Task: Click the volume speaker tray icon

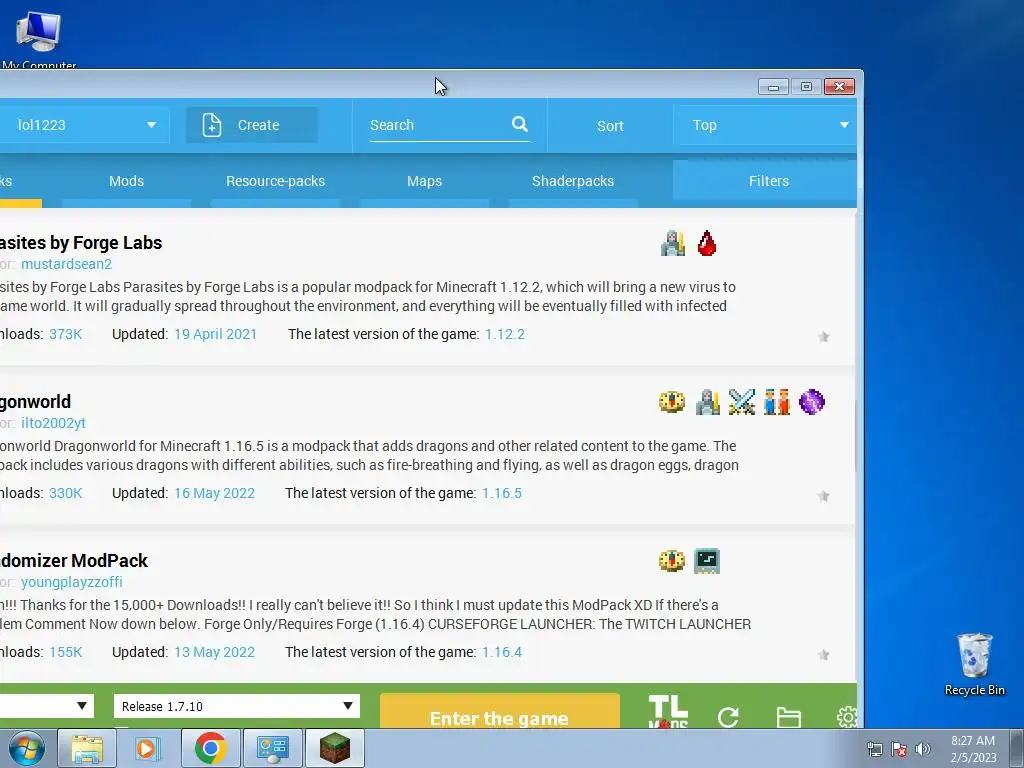Action: (x=923, y=748)
